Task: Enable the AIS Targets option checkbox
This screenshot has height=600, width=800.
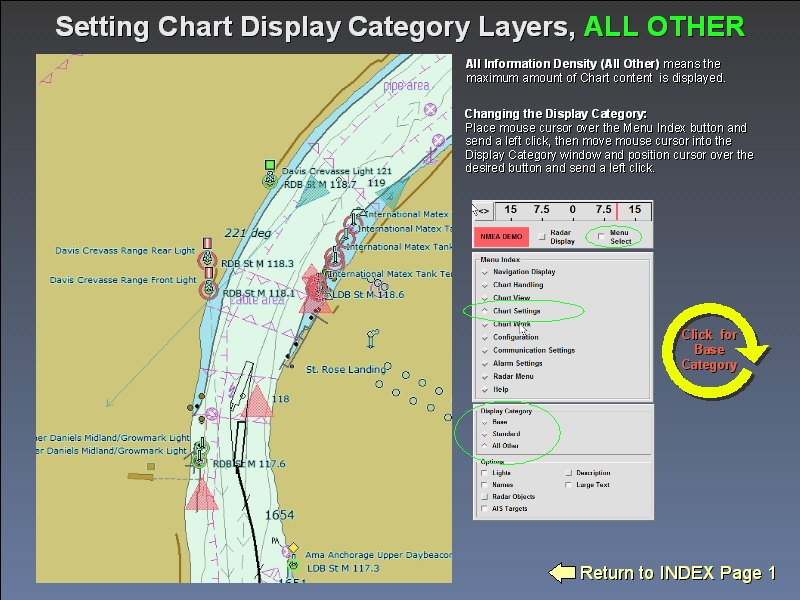Action: [x=485, y=509]
